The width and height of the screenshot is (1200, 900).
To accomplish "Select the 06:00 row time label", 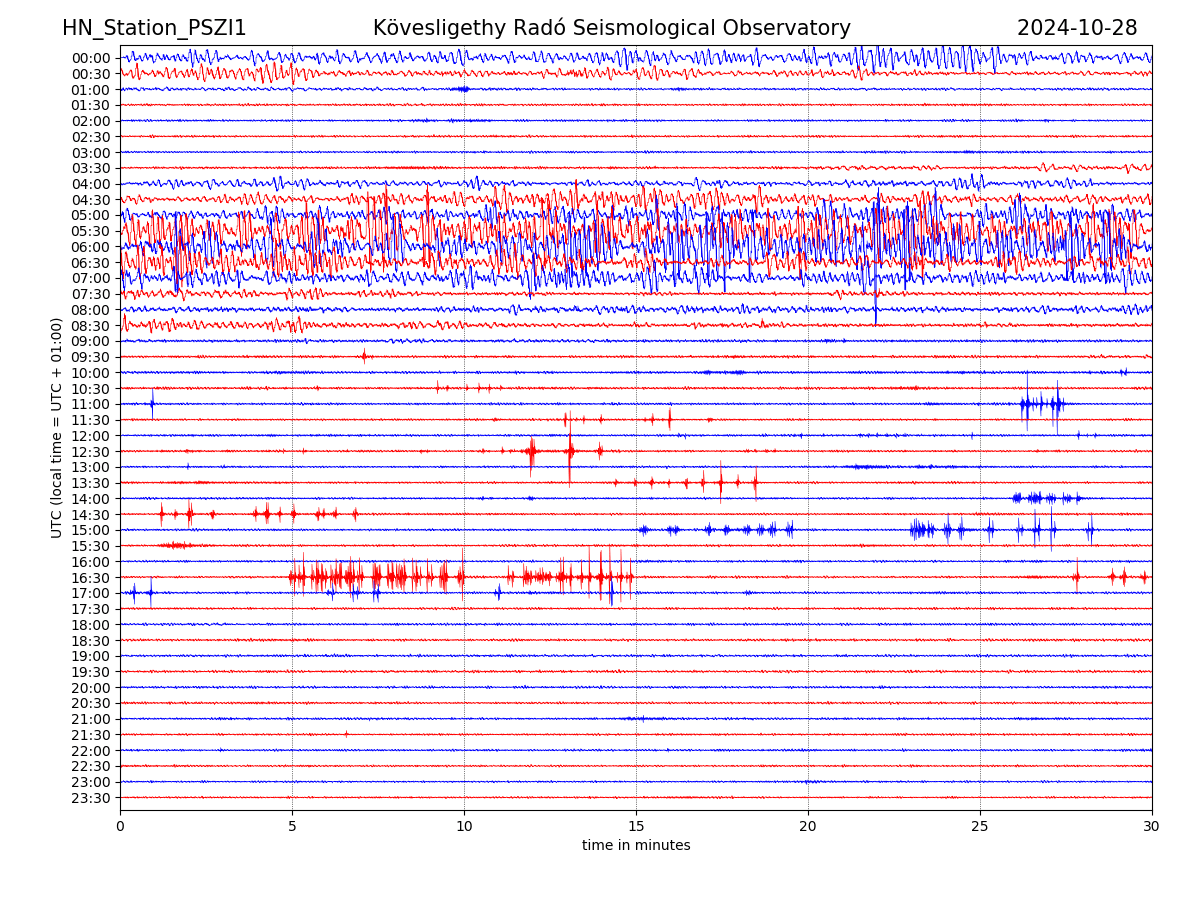I will pos(90,247).
